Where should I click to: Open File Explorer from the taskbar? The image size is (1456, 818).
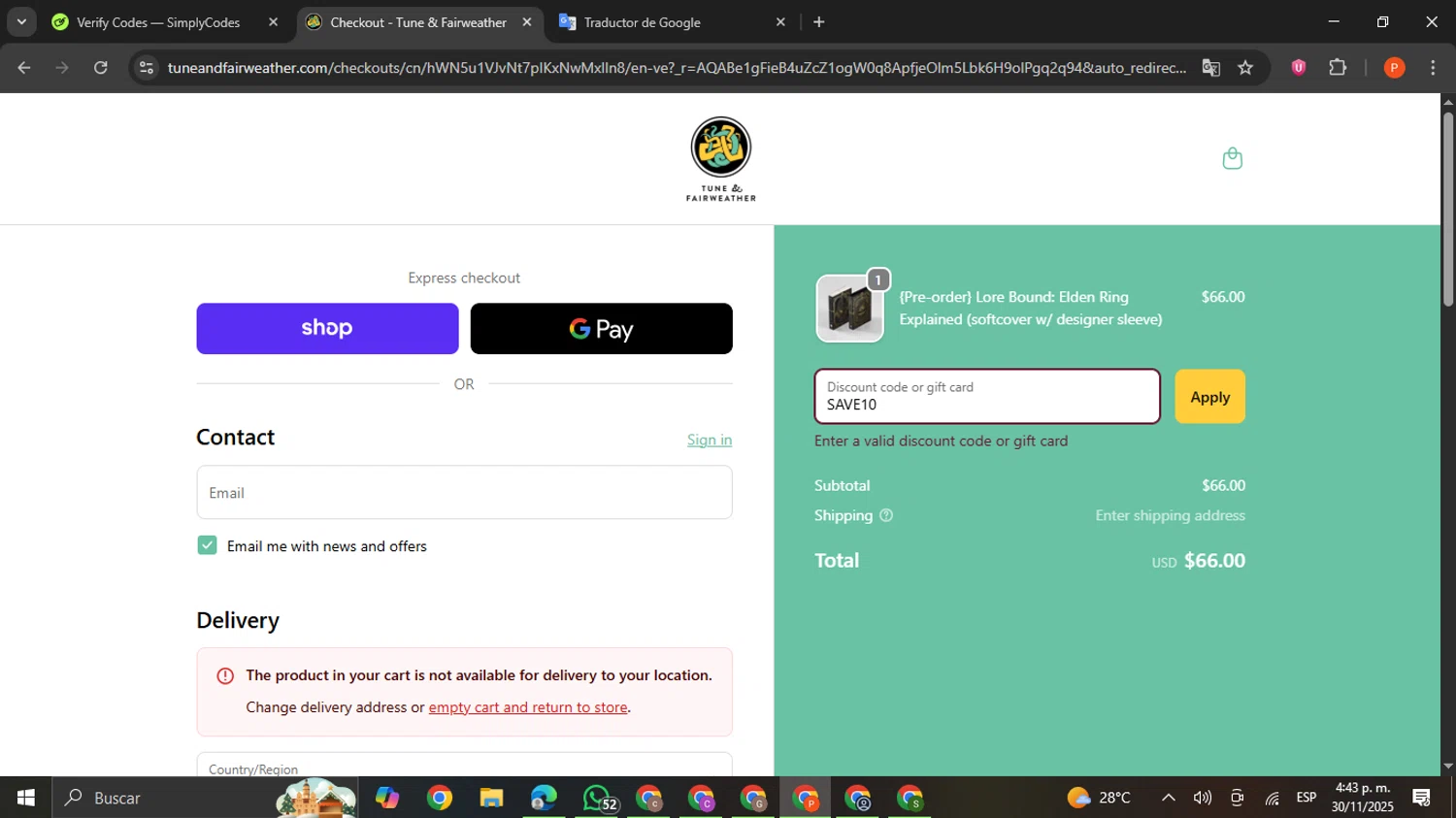(491, 798)
